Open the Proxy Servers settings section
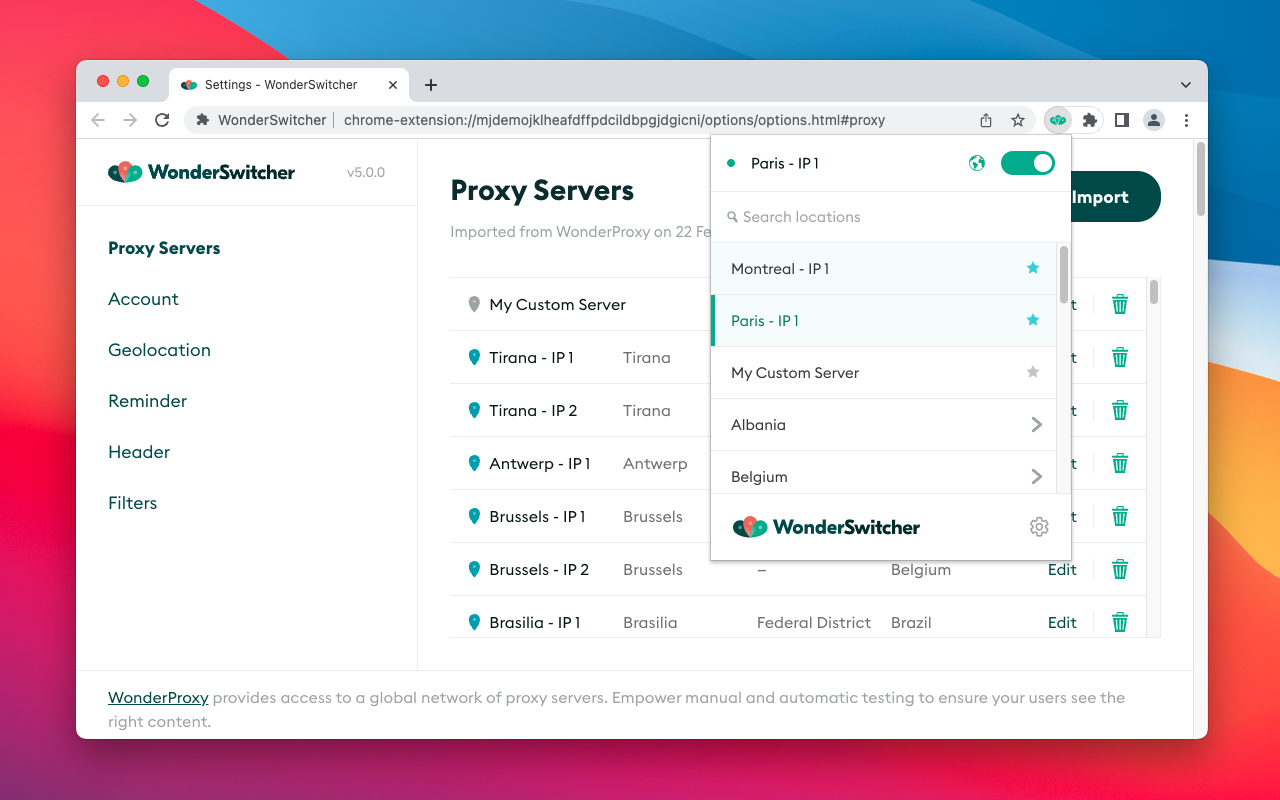Image resolution: width=1280 pixels, height=800 pixels. pyautogui.click(x=164, y=248)
